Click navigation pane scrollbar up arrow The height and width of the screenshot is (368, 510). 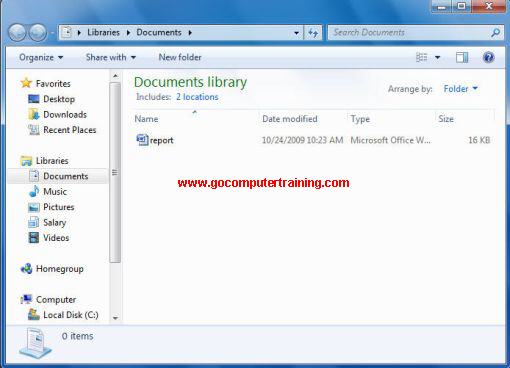pos(115,76)
